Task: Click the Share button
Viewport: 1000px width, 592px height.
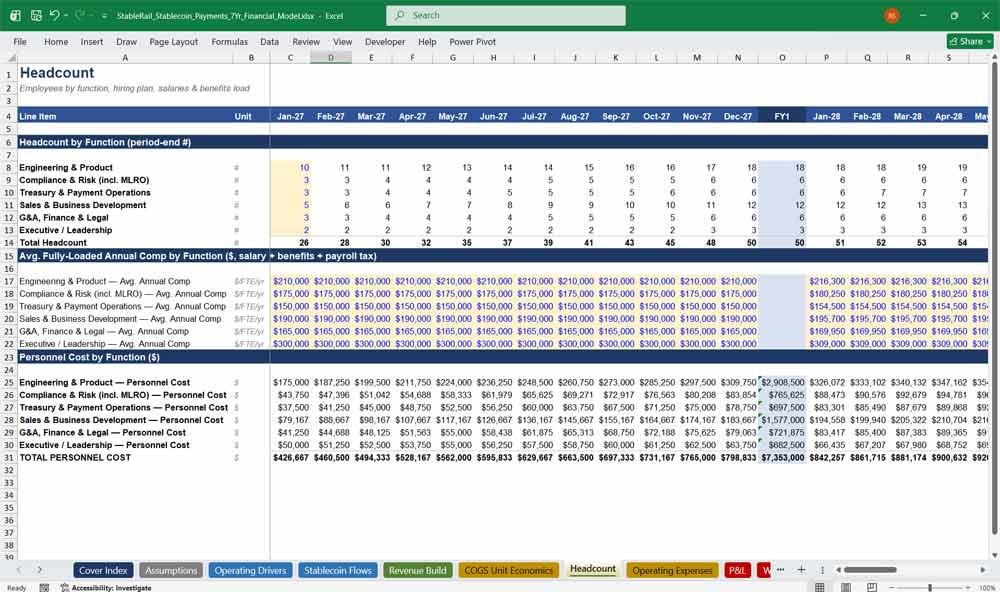Action: coord(970,41)
